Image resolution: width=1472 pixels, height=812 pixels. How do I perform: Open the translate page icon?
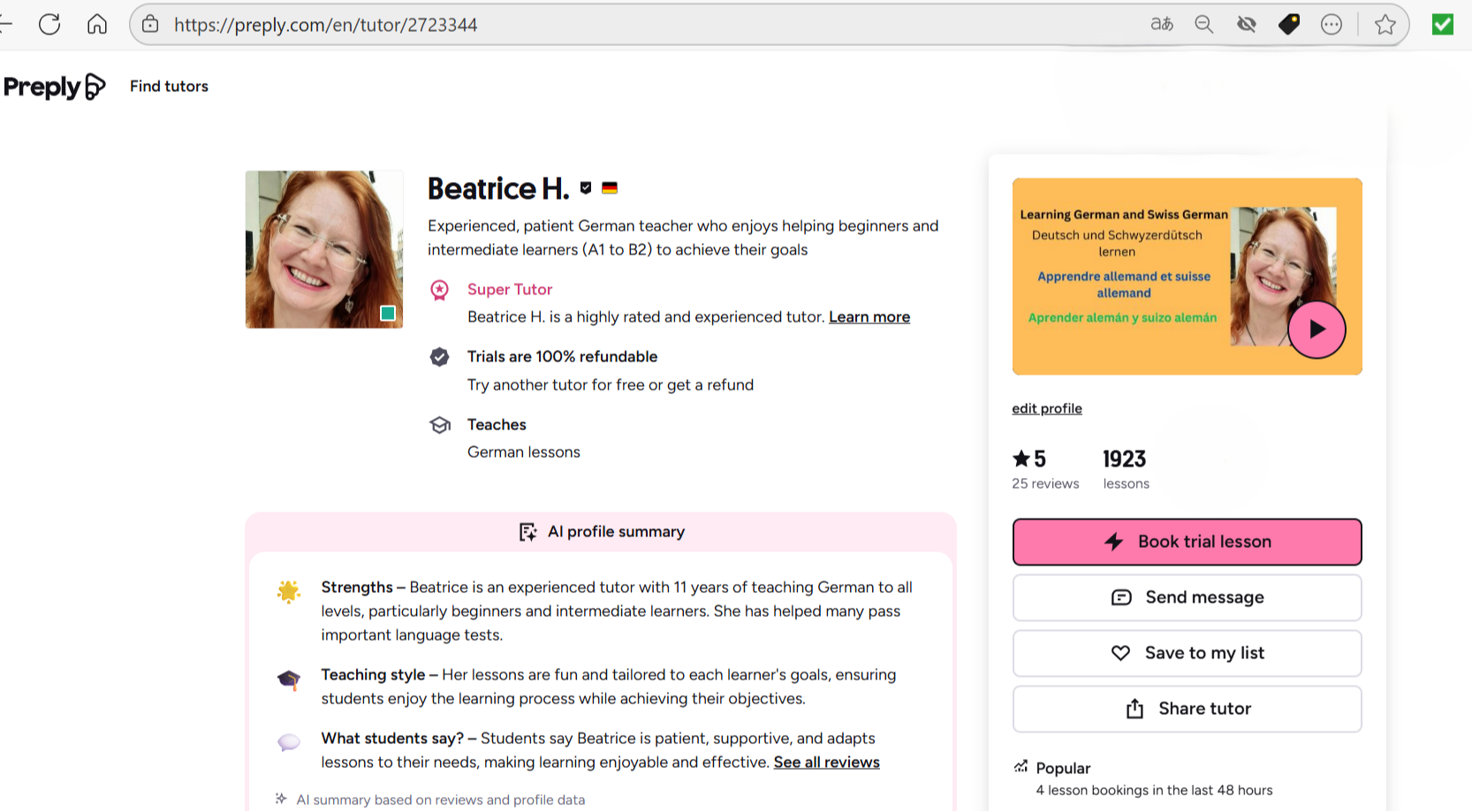[x=1162, y=25]
